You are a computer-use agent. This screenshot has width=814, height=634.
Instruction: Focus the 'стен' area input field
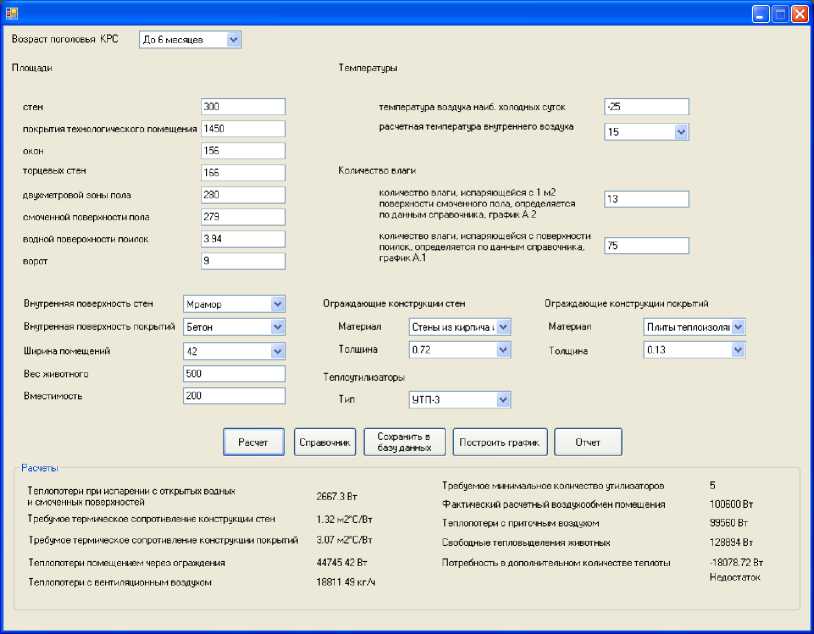(243, 106)
